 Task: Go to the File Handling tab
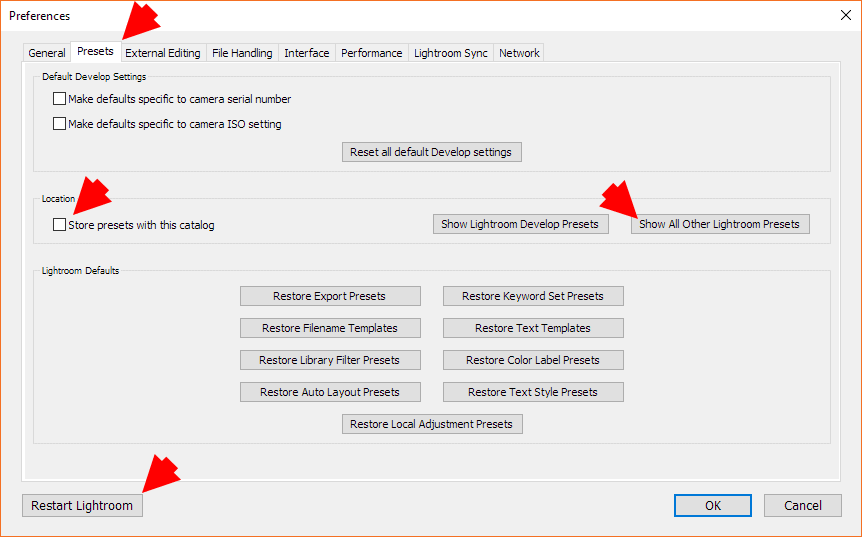[242, 53]
